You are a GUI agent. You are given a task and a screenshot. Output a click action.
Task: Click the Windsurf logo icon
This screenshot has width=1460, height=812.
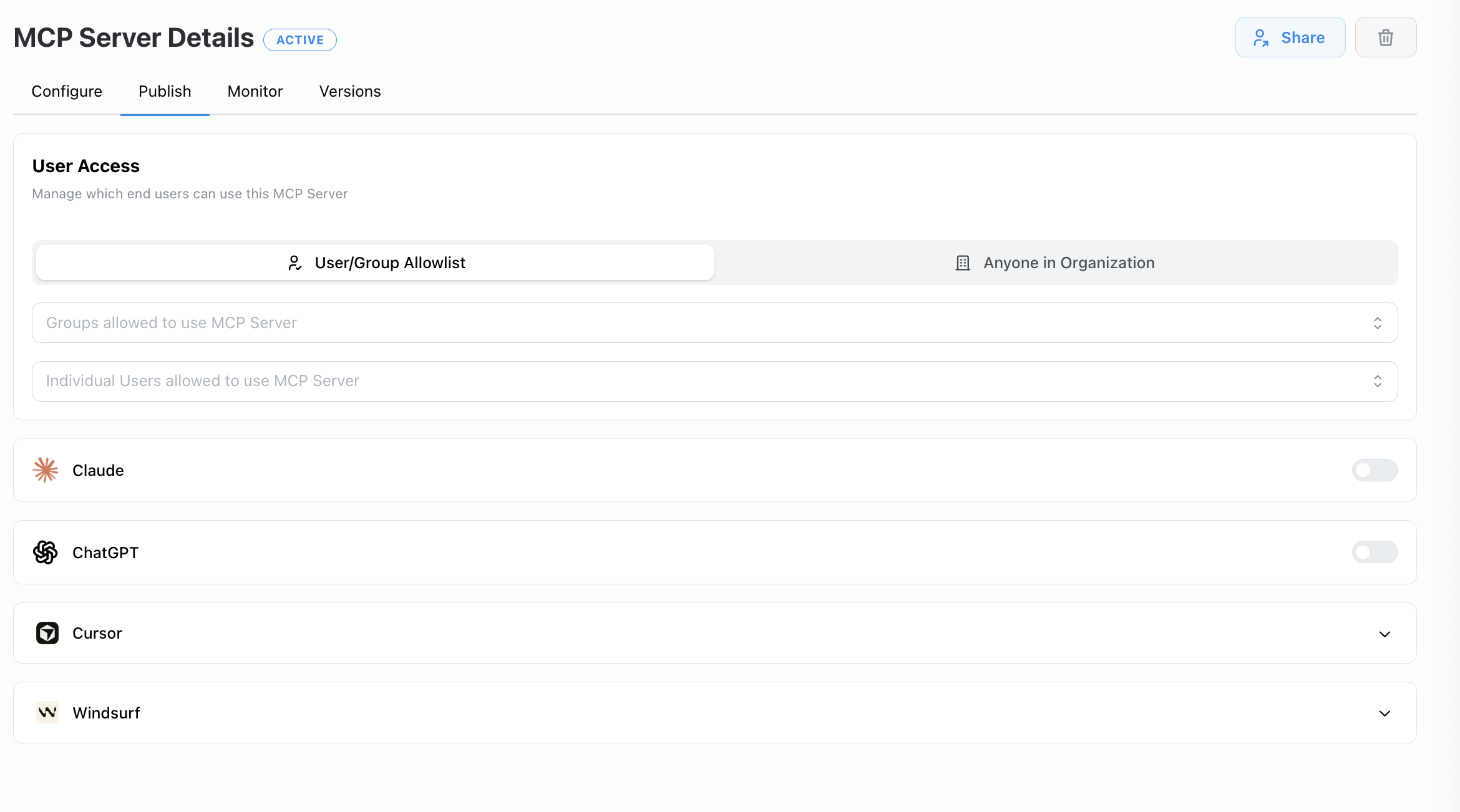click(x=47, y=712)
